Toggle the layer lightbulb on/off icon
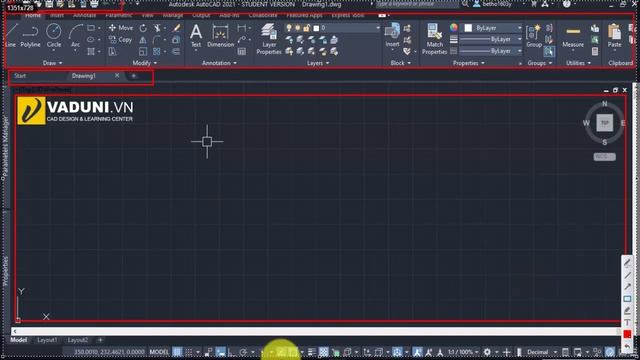Viewport: 640px width, 360px height. 289,28
